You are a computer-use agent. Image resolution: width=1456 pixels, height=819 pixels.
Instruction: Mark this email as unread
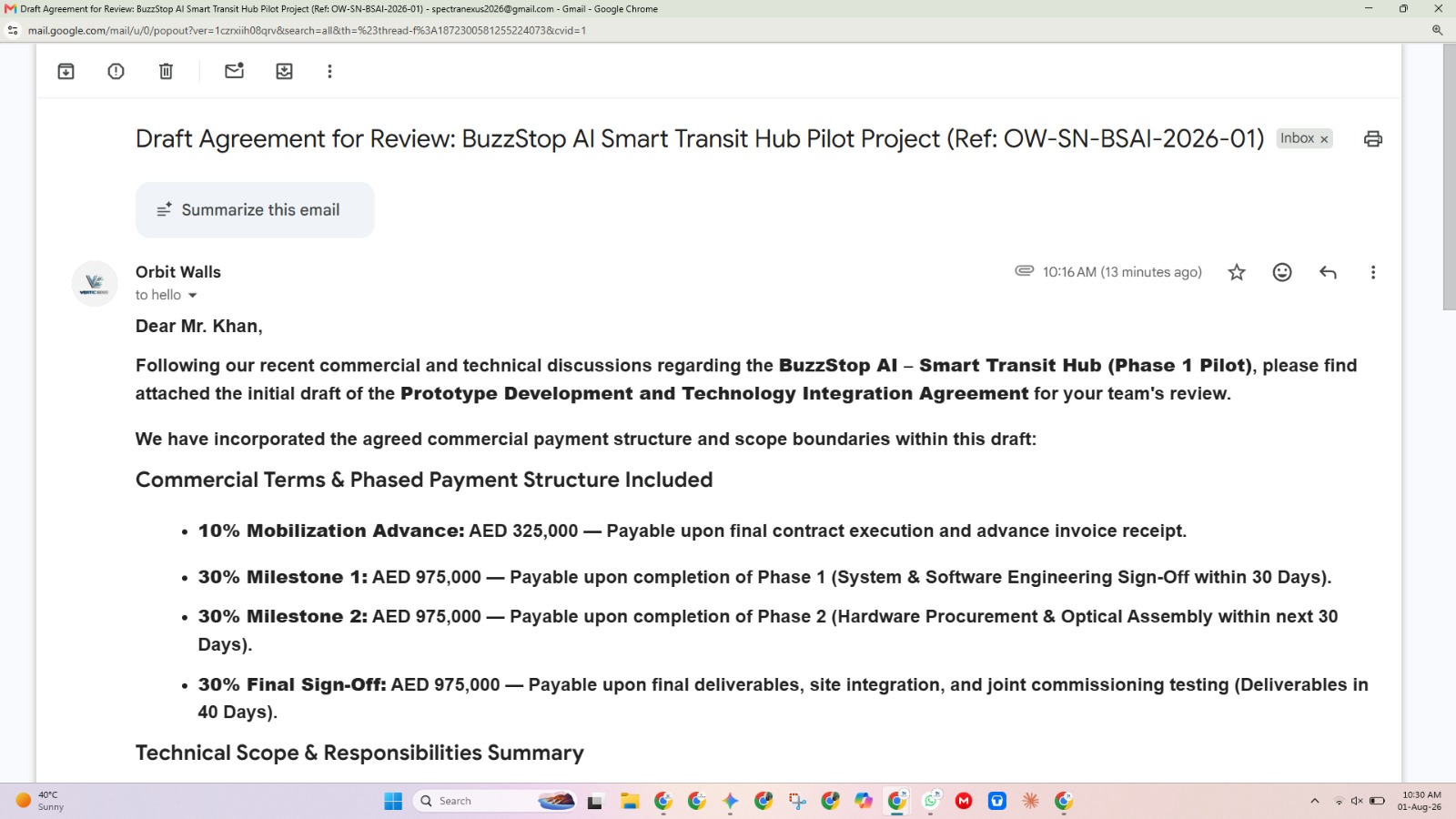pyautogui.click(x=235, y=71)
